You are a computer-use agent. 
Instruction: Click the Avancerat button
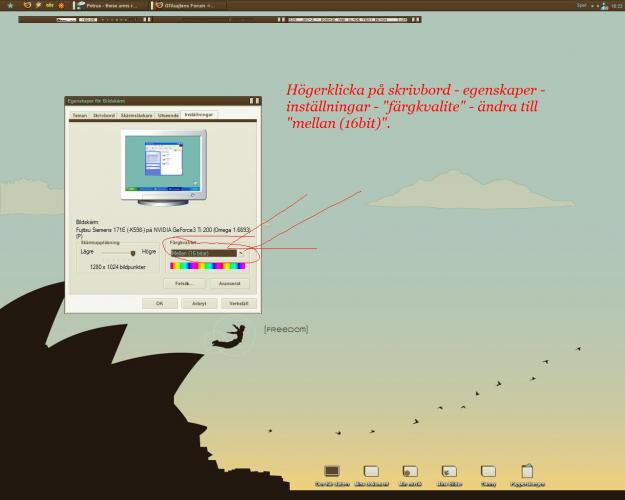(229, 283)
